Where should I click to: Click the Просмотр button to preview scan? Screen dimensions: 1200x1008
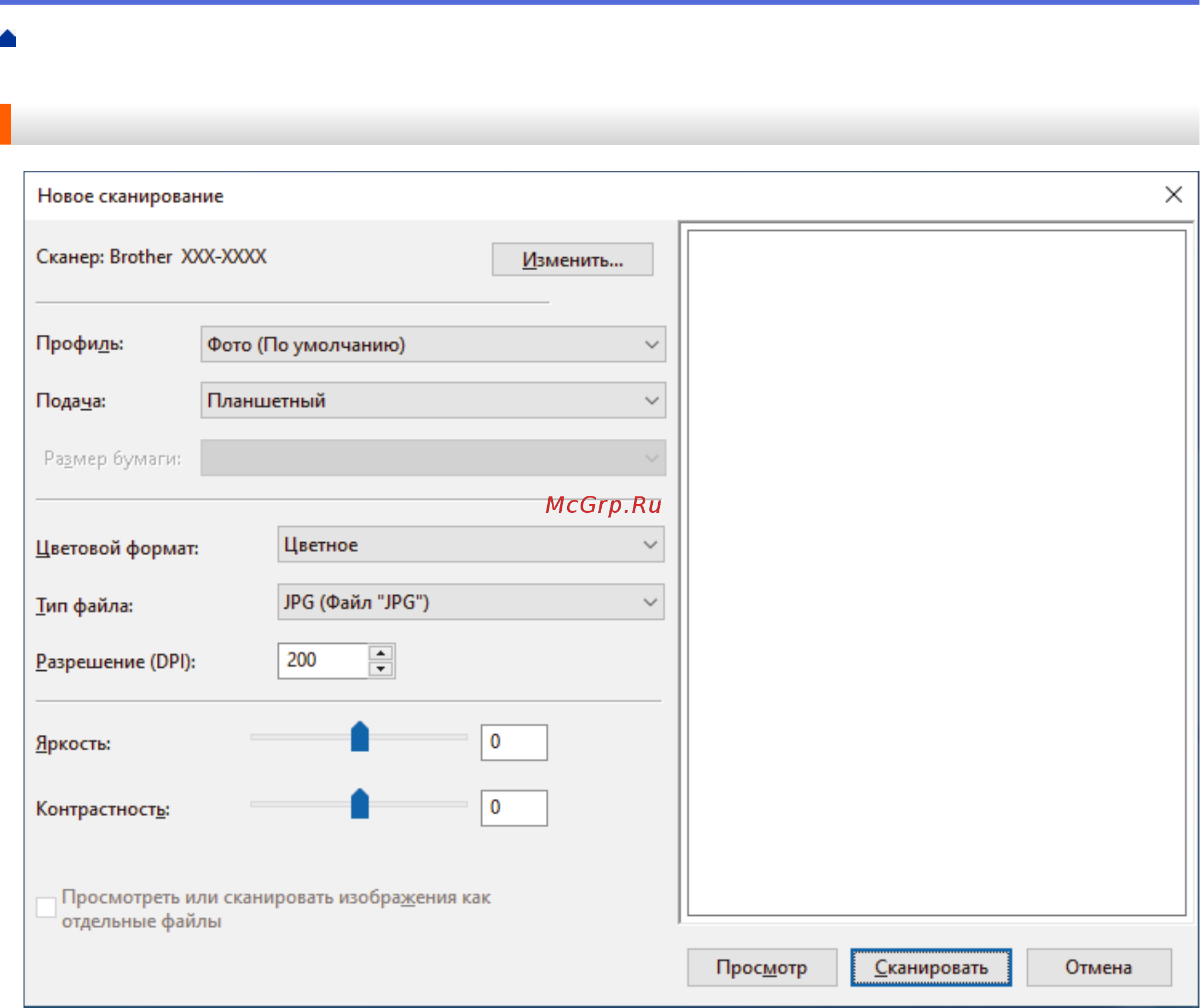click(x=762, y=967)
